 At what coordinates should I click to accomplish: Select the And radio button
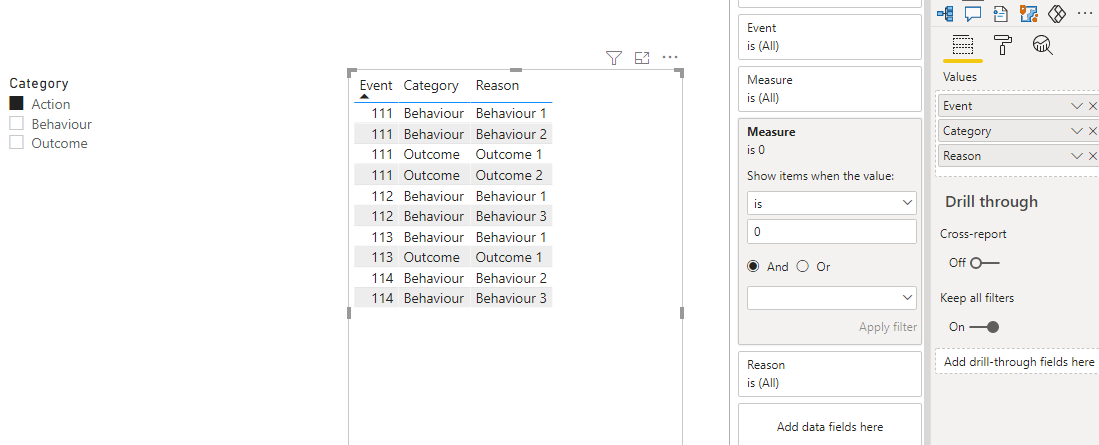753,266
